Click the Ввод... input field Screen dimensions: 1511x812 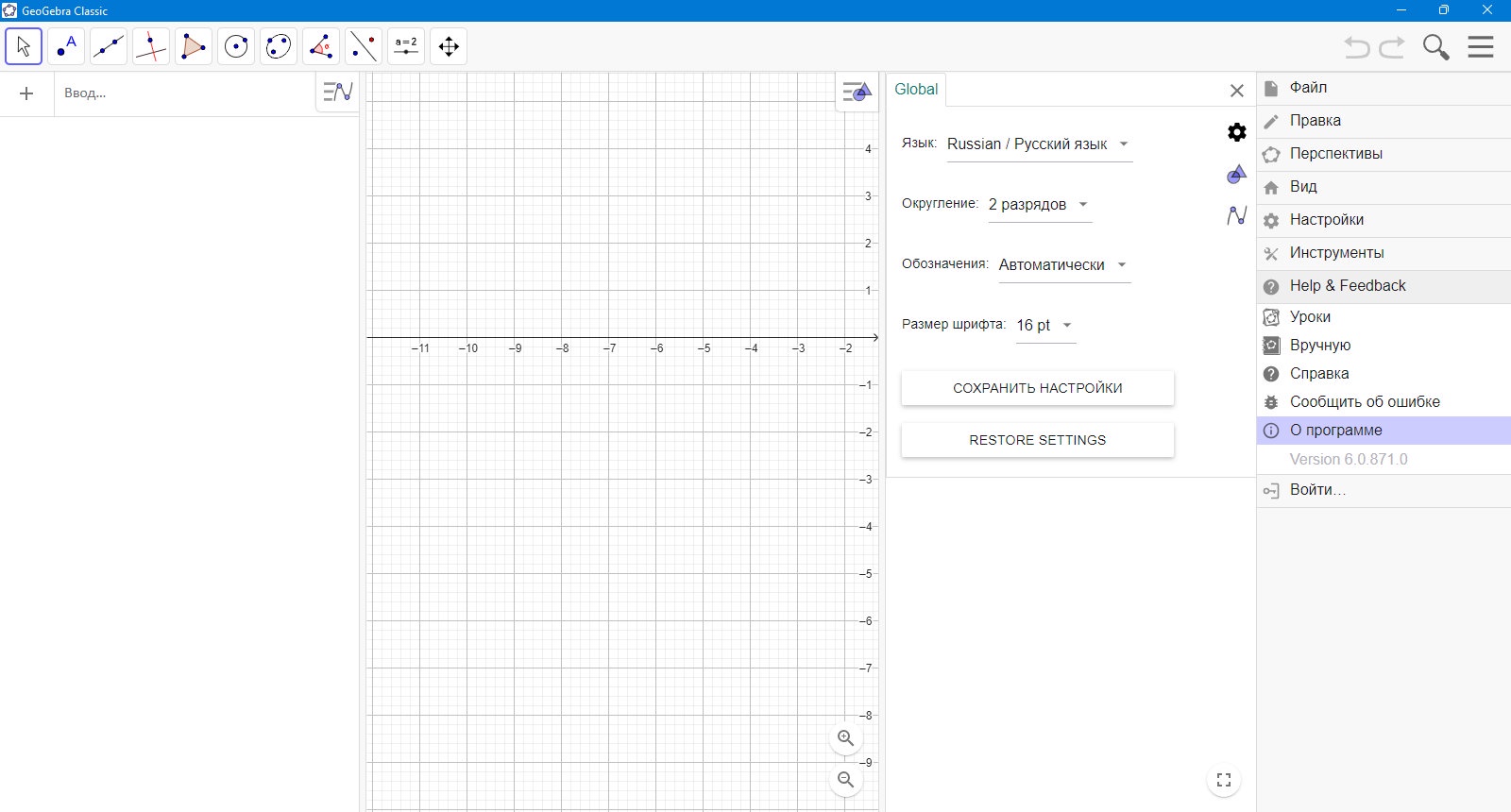(x=184, y=93)
